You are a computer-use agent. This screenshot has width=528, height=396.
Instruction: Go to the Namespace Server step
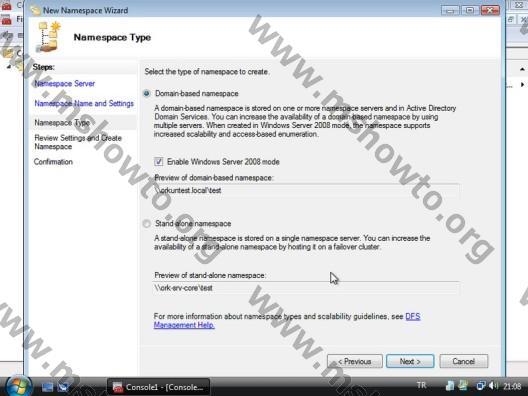pyautogui.click(x=65, y=84)
